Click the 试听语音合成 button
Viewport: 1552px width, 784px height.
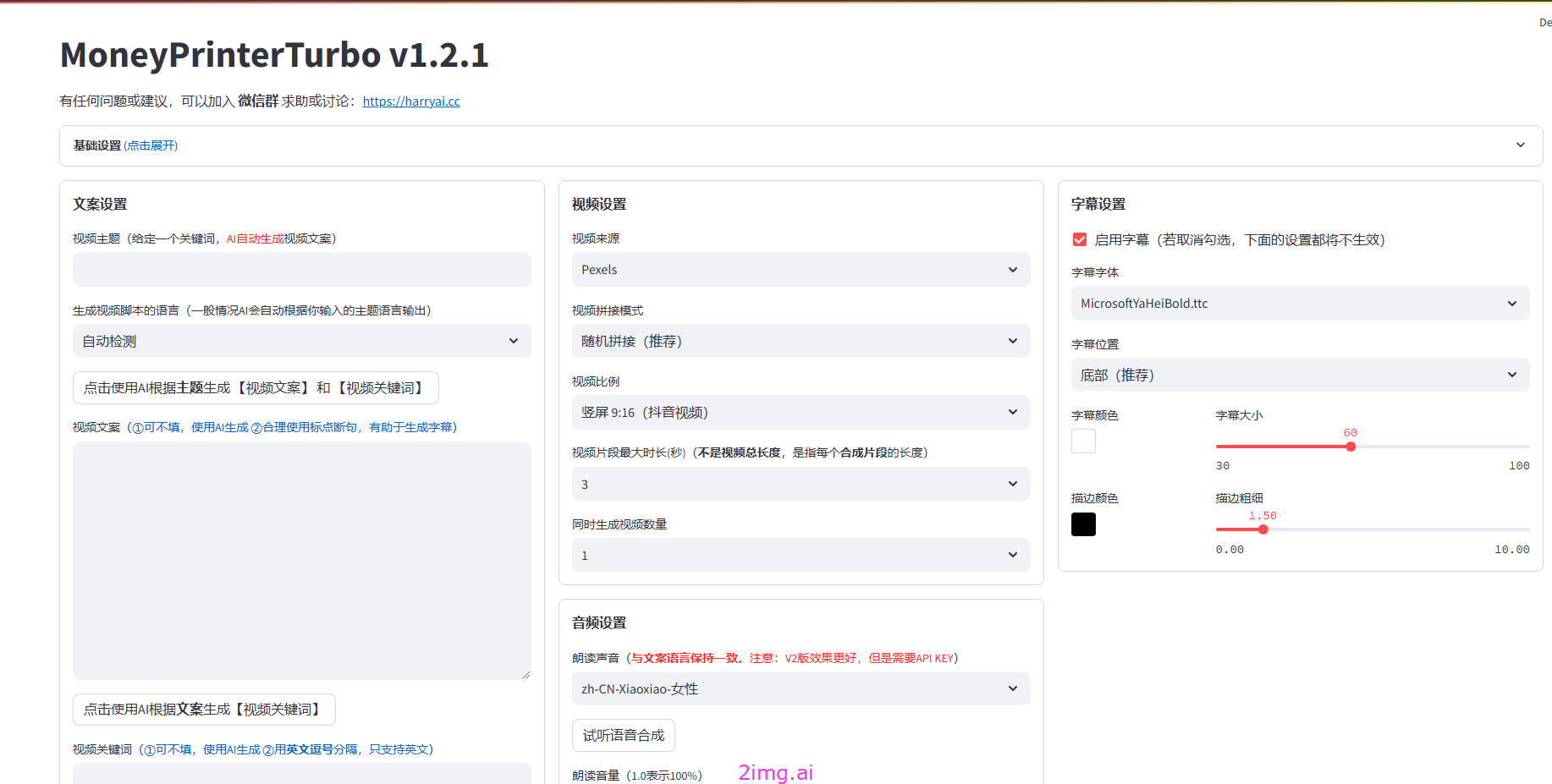624,735
